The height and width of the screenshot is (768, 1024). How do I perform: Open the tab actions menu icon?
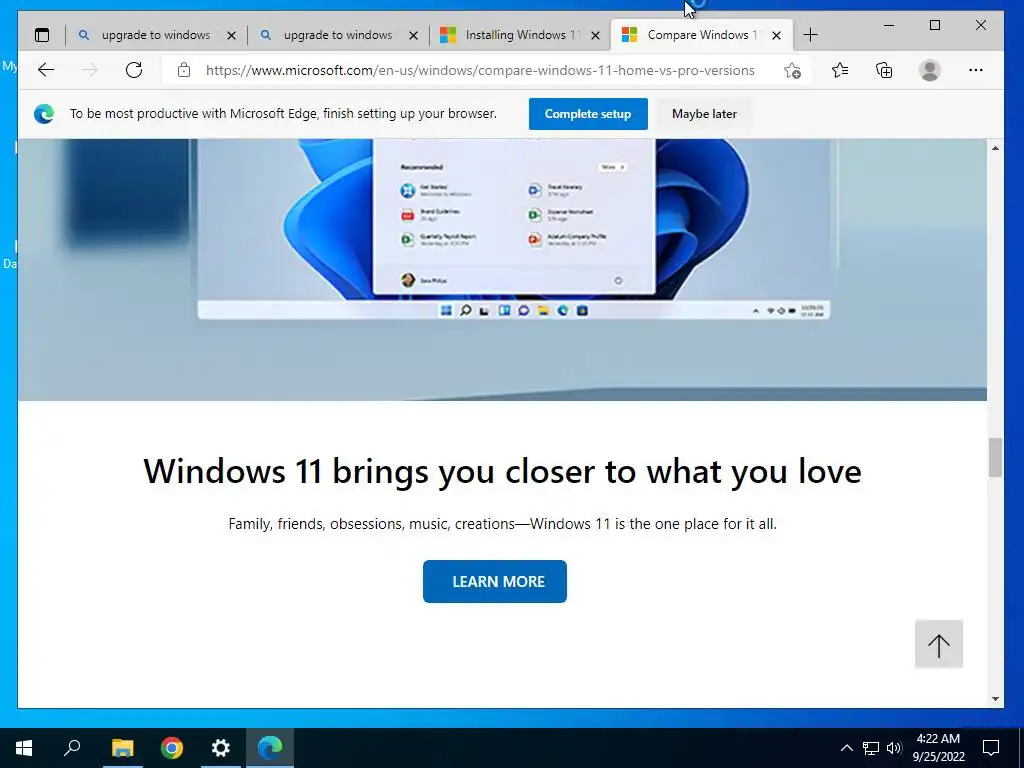click(x=42, y=35)
